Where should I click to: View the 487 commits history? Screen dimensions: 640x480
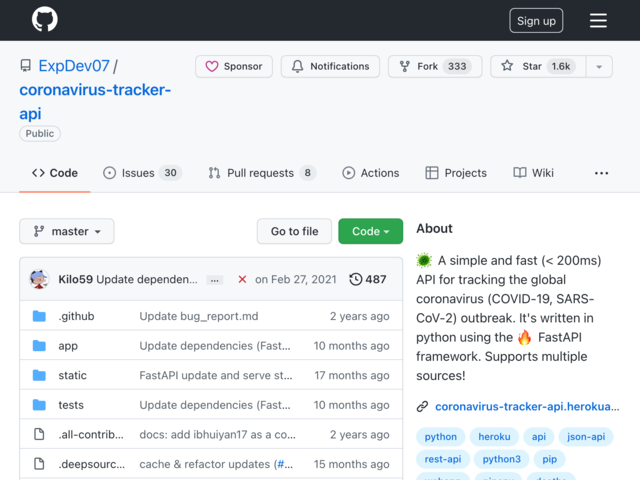[367, 279]
